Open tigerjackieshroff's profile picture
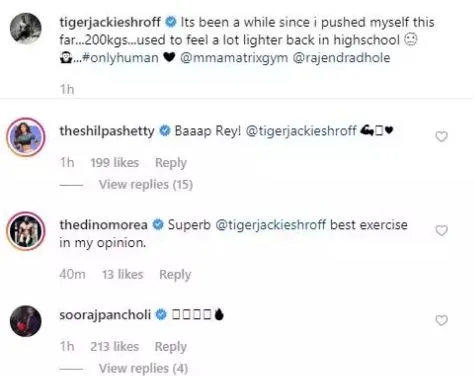Image resolution: width=474 pixels, height=376 pixels. coord(26,29)
